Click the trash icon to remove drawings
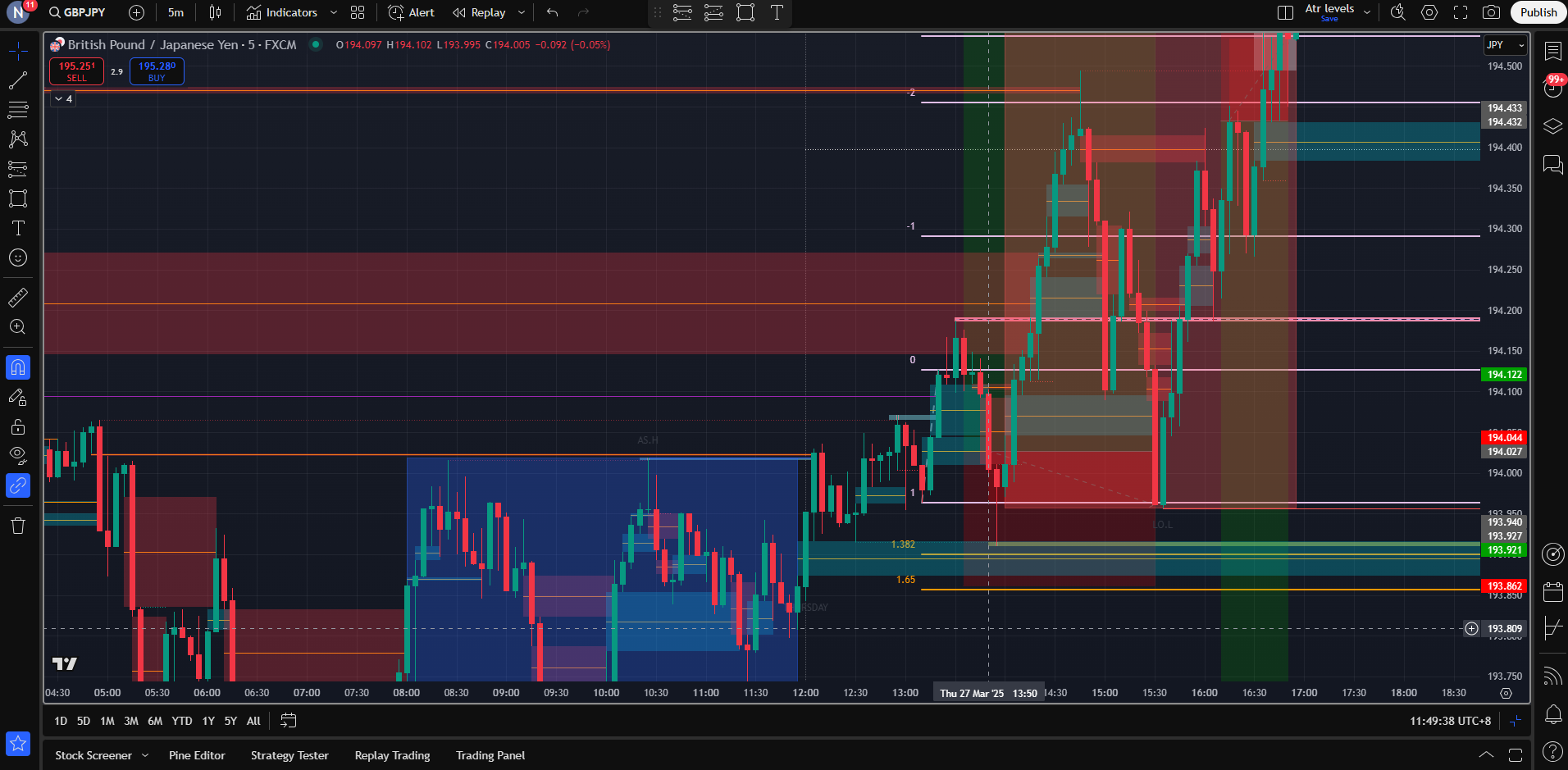The image size is (1568, 770). click(18, 526)
